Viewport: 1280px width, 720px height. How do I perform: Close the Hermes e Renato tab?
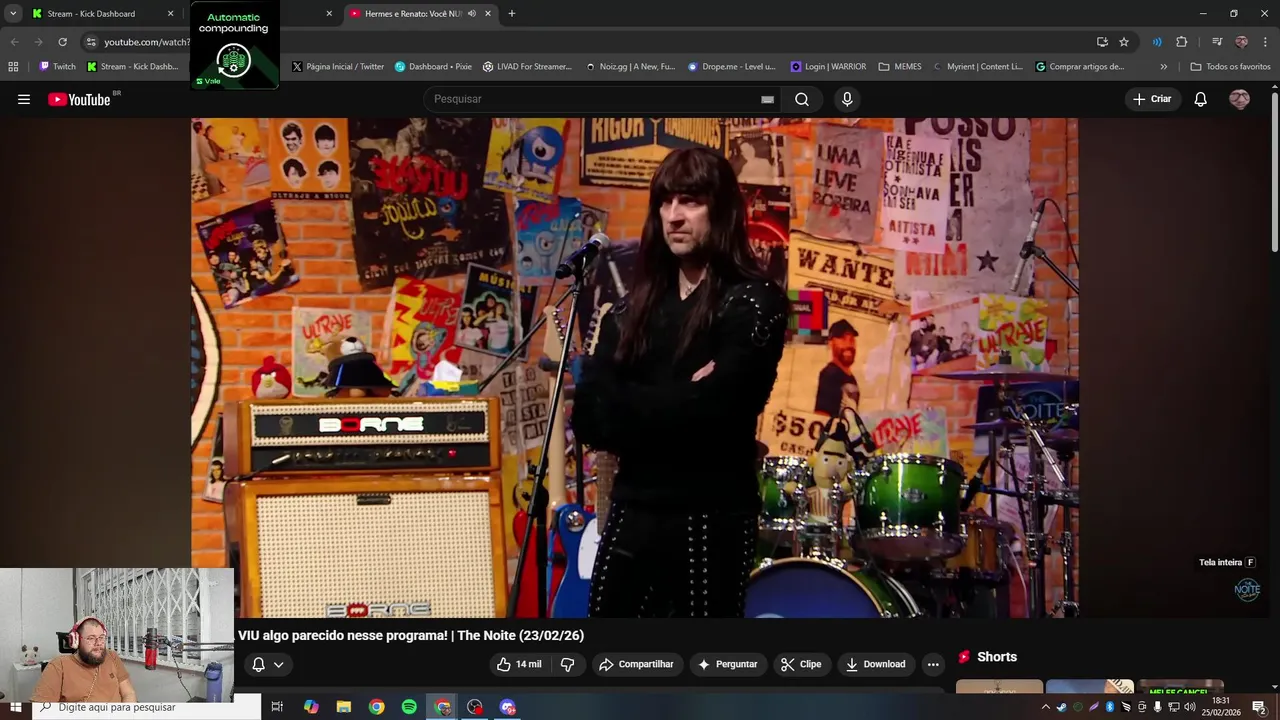click(488, 14)
